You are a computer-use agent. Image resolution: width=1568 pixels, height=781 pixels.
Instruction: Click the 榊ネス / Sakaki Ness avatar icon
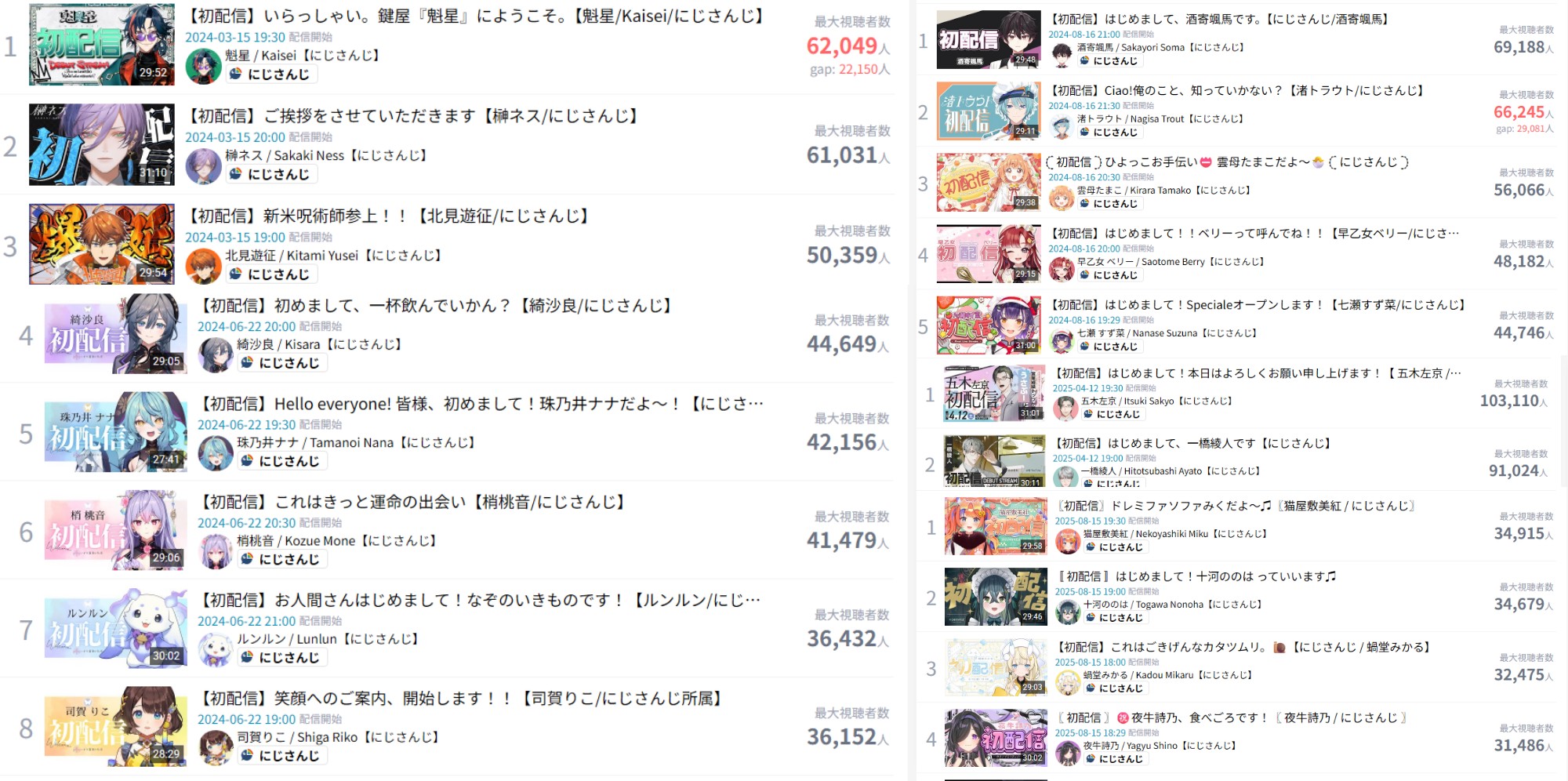pos(203,166)
